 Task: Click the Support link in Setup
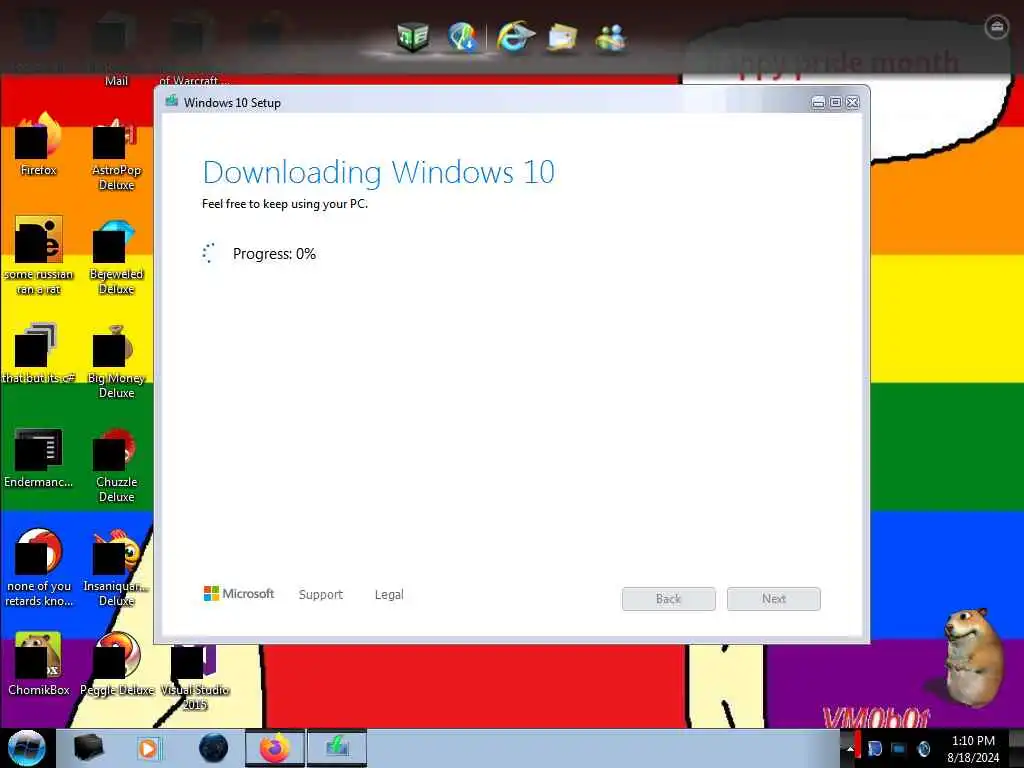[x=321, y=594]
